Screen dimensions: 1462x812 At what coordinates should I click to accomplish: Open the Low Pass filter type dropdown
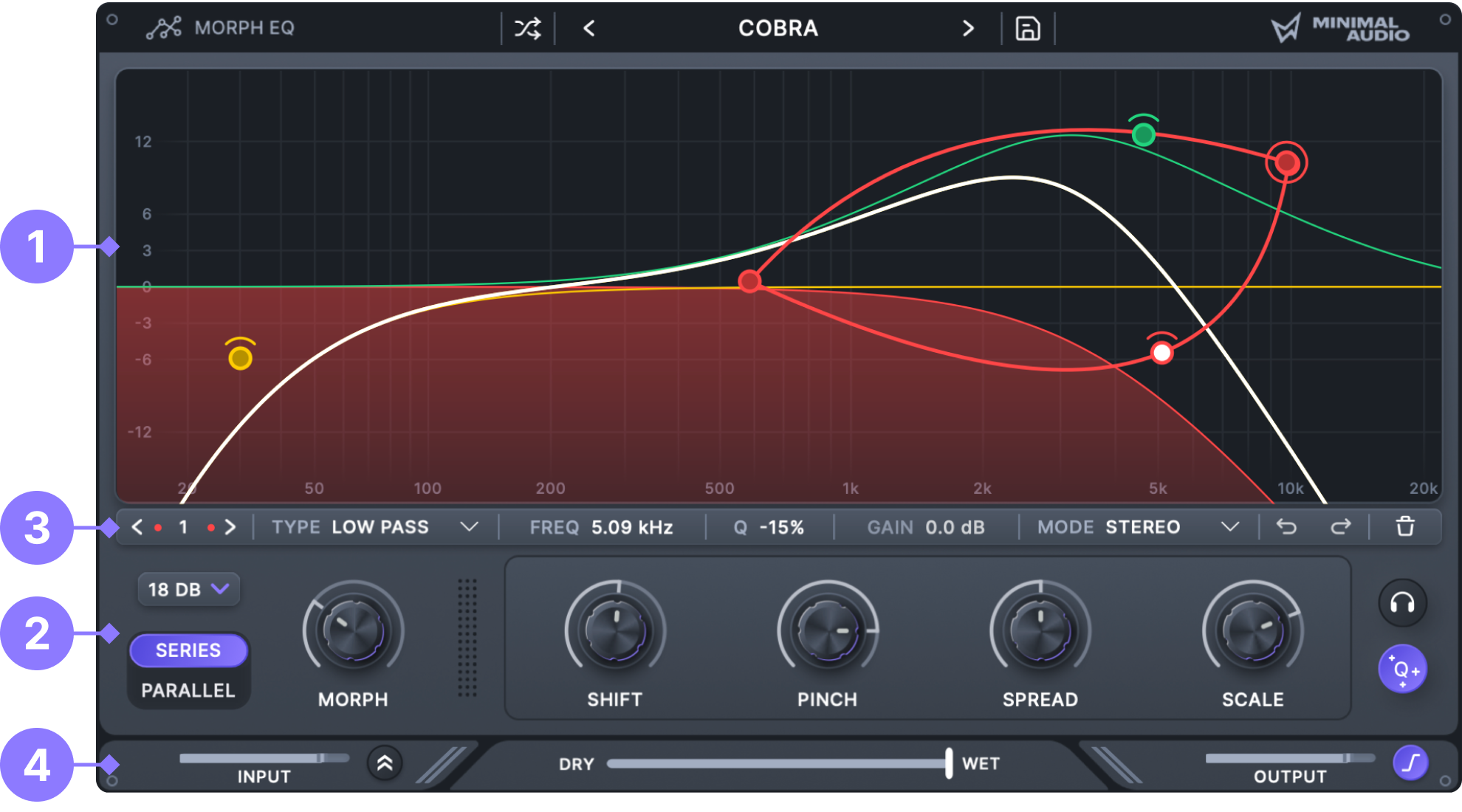pos(469,526)
